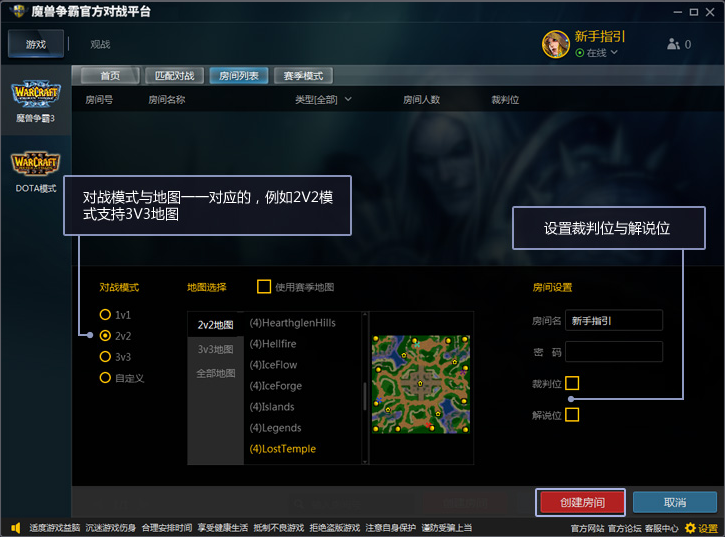Focus the 房间名 room name field
This screenshot has width=725, height=537.
pyautogui.click(x=614, y=320)
